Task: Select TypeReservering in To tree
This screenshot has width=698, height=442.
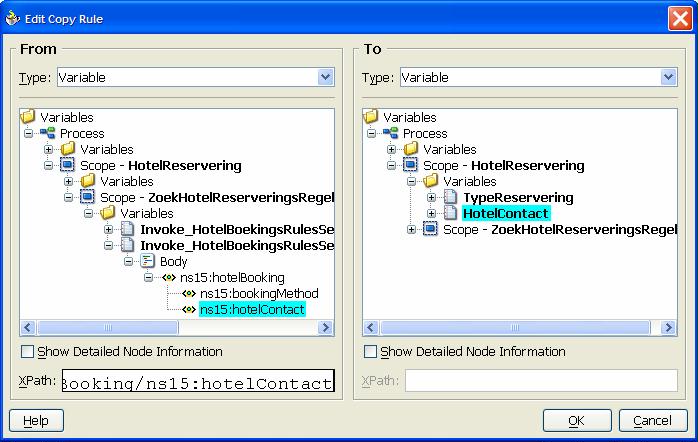Action: tap(518, 197)
